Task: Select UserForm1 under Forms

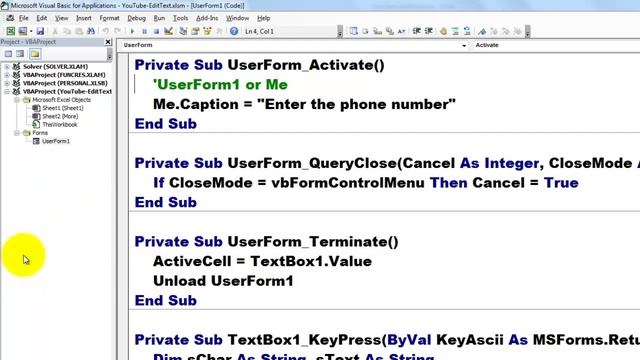Action: coord(56,141)
